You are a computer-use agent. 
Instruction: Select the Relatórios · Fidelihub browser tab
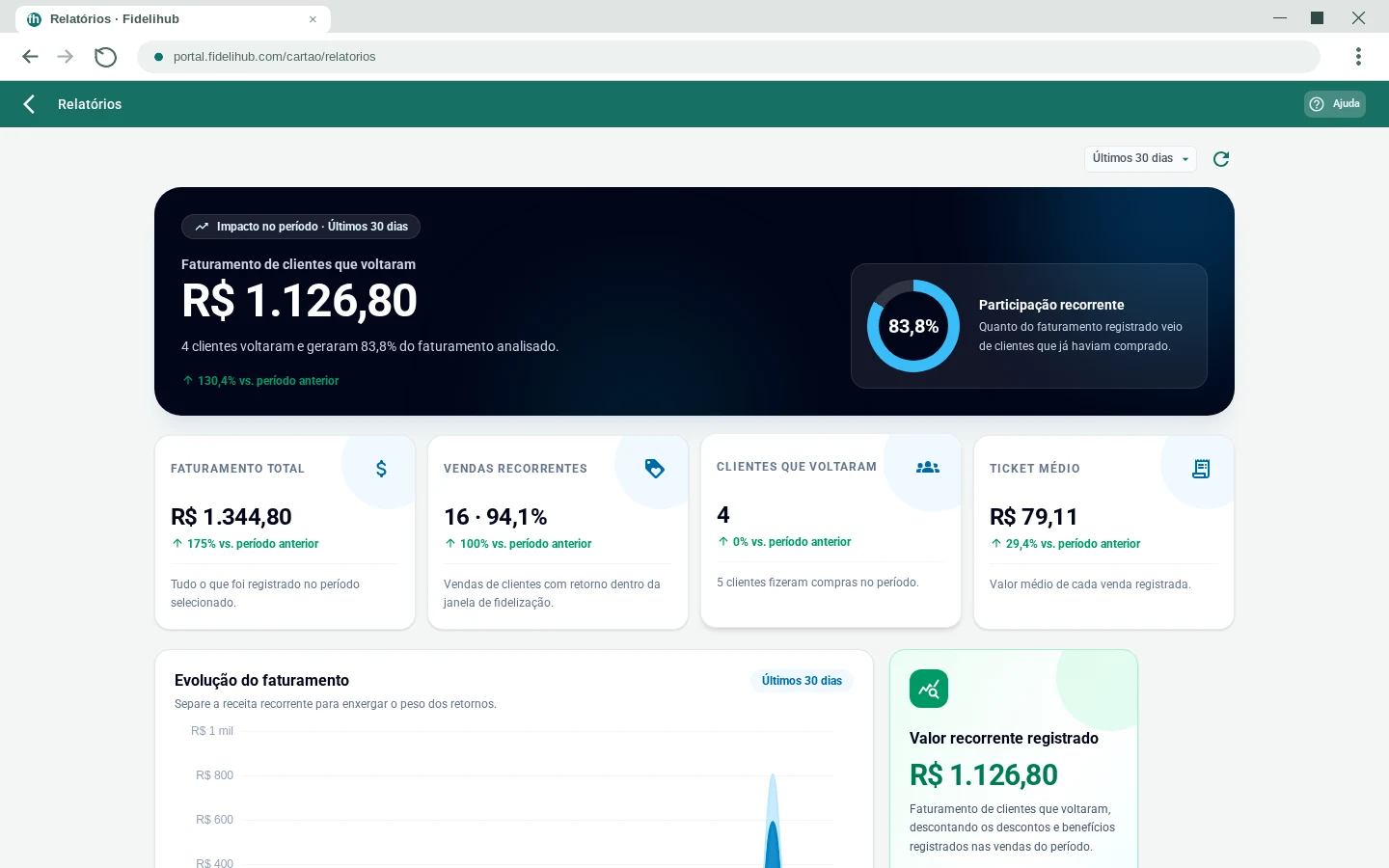[173, 19]
